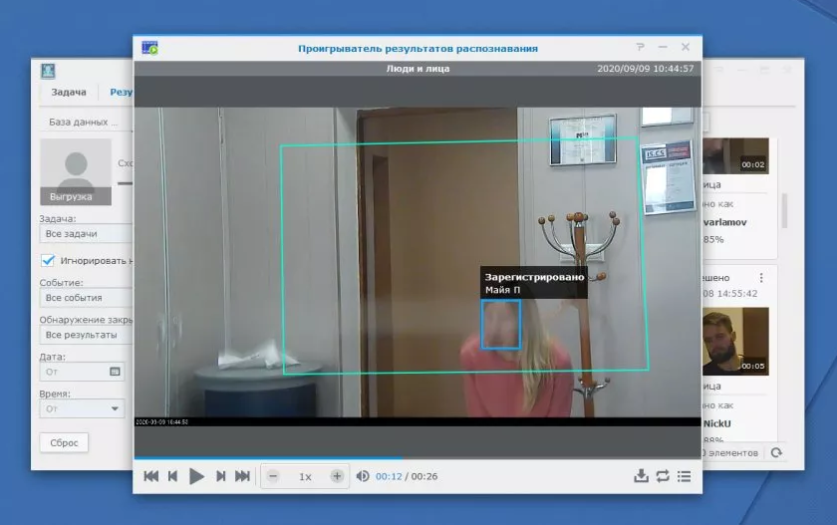Click the blue face detection box
Screen dimensions: 837x525
coord(501,324)
